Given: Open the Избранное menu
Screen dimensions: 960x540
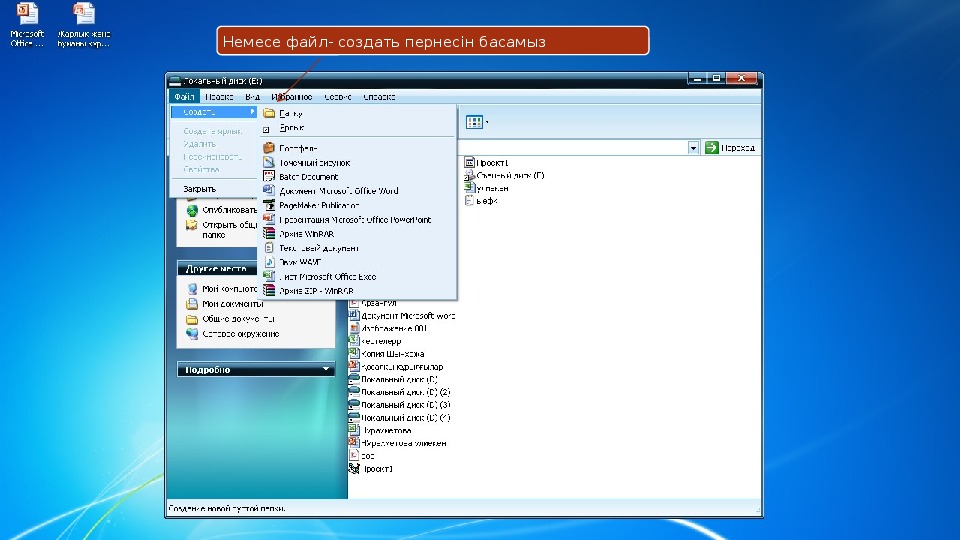Looking at the screenshot, I should point(291,97).
